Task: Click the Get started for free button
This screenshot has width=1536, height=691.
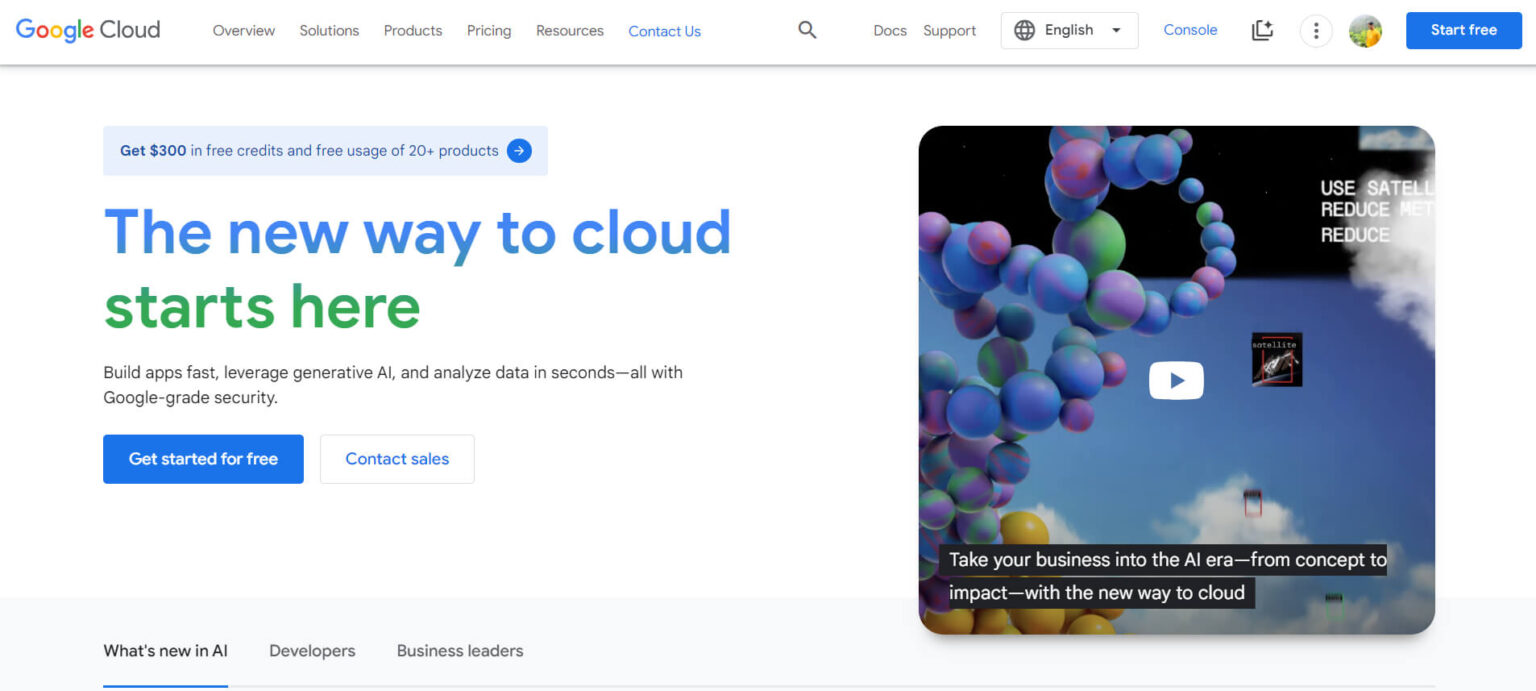Action: coord(203,459)
